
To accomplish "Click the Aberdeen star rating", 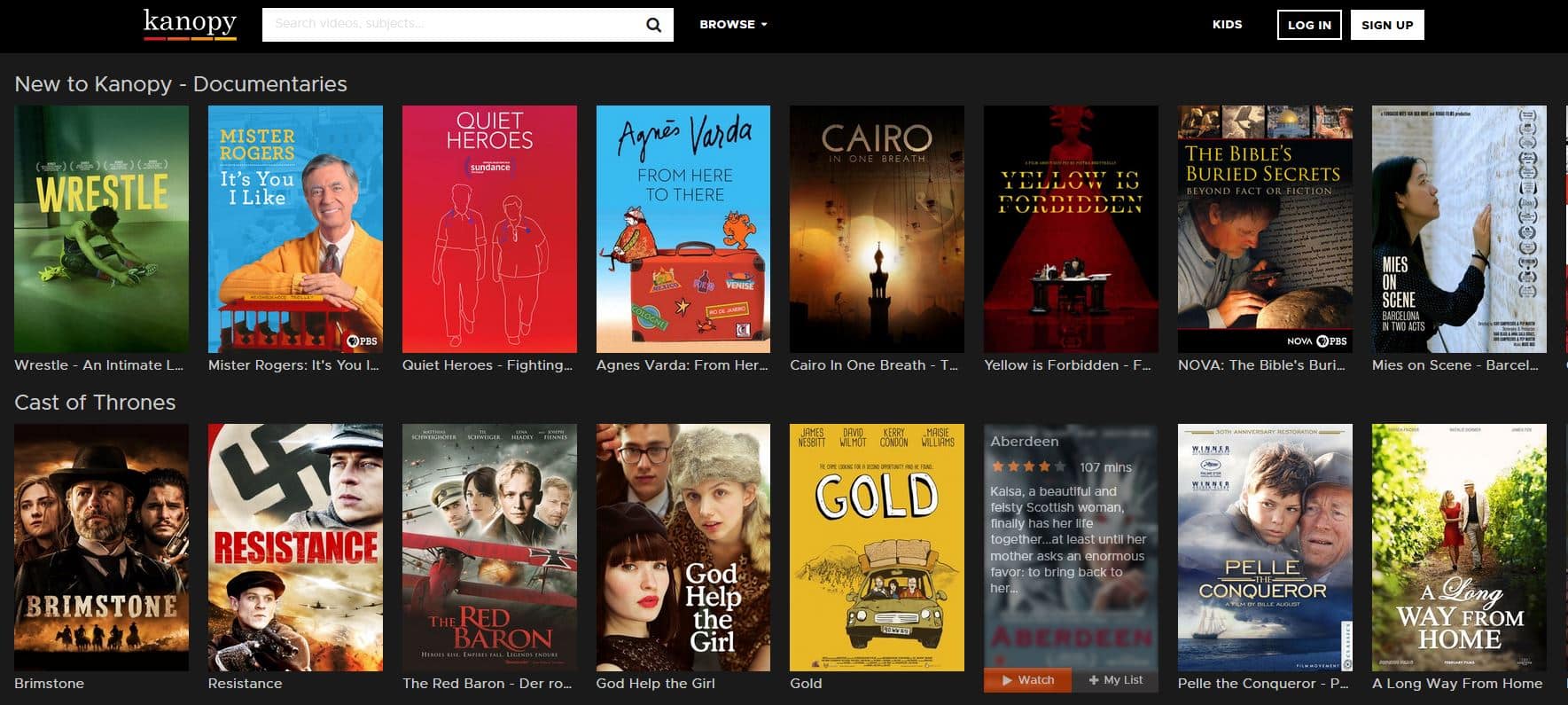I will 1028,466.
